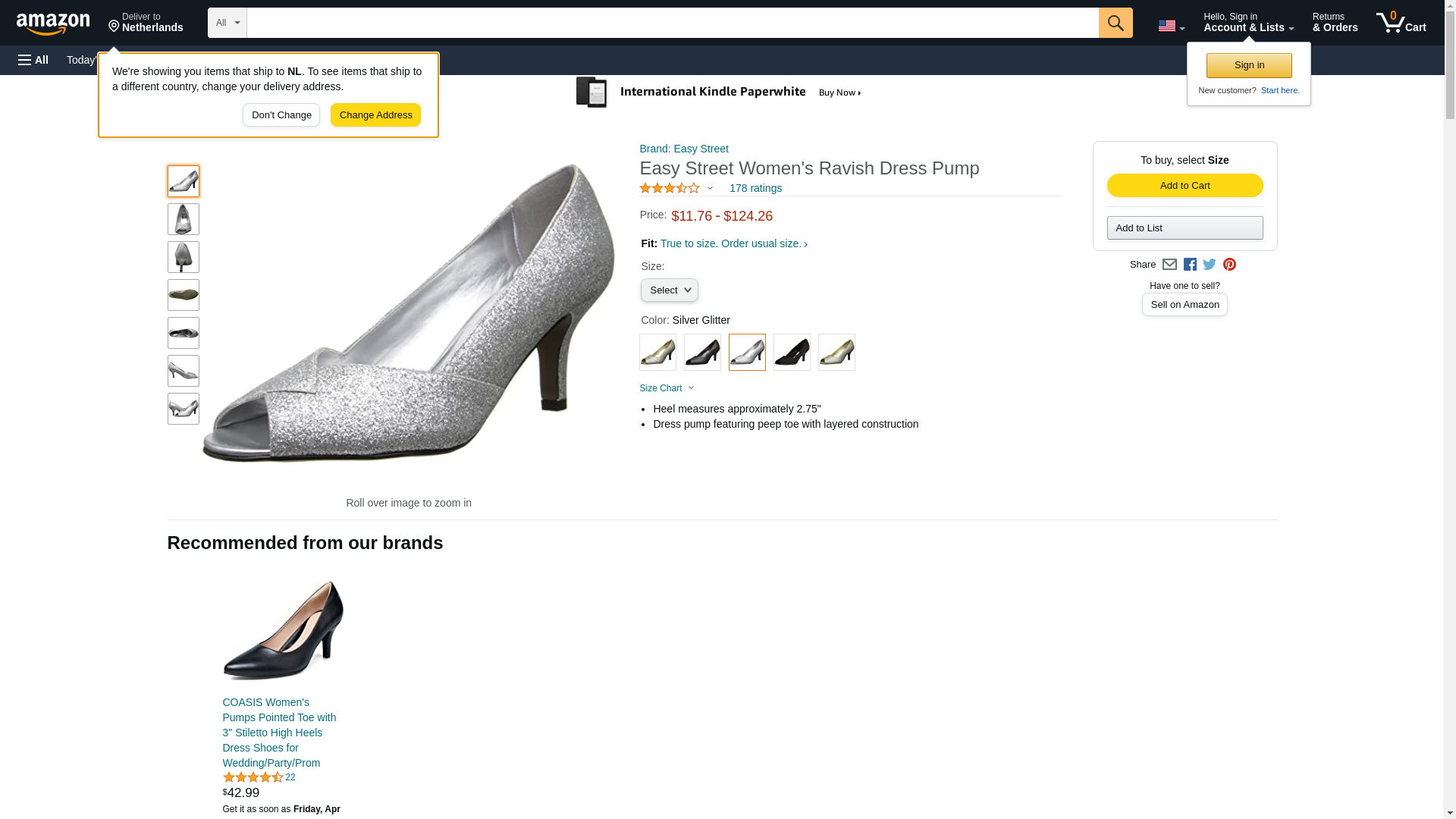Open the shopping cart icon

pyautogui.click(x=1401, y=23)
